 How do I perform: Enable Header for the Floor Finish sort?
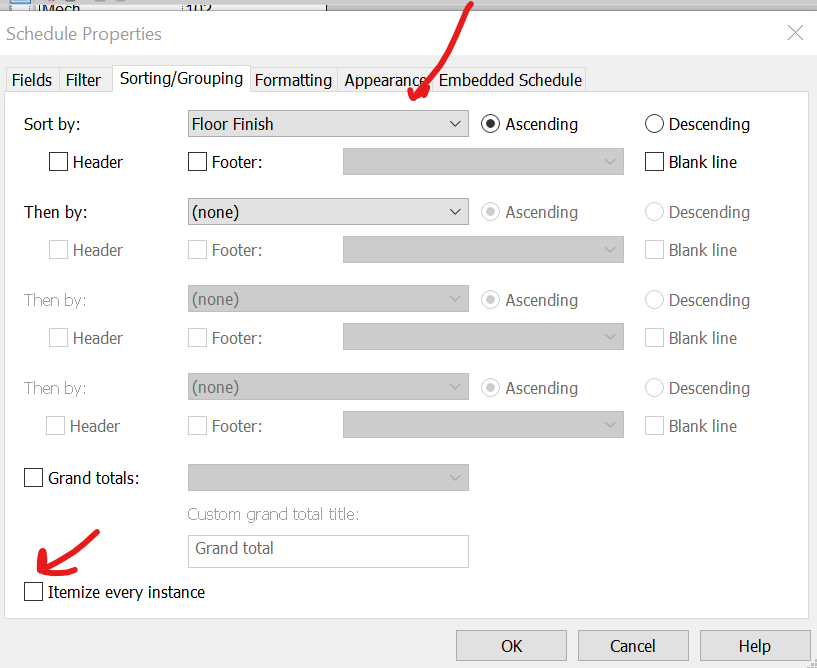(58, 161)
